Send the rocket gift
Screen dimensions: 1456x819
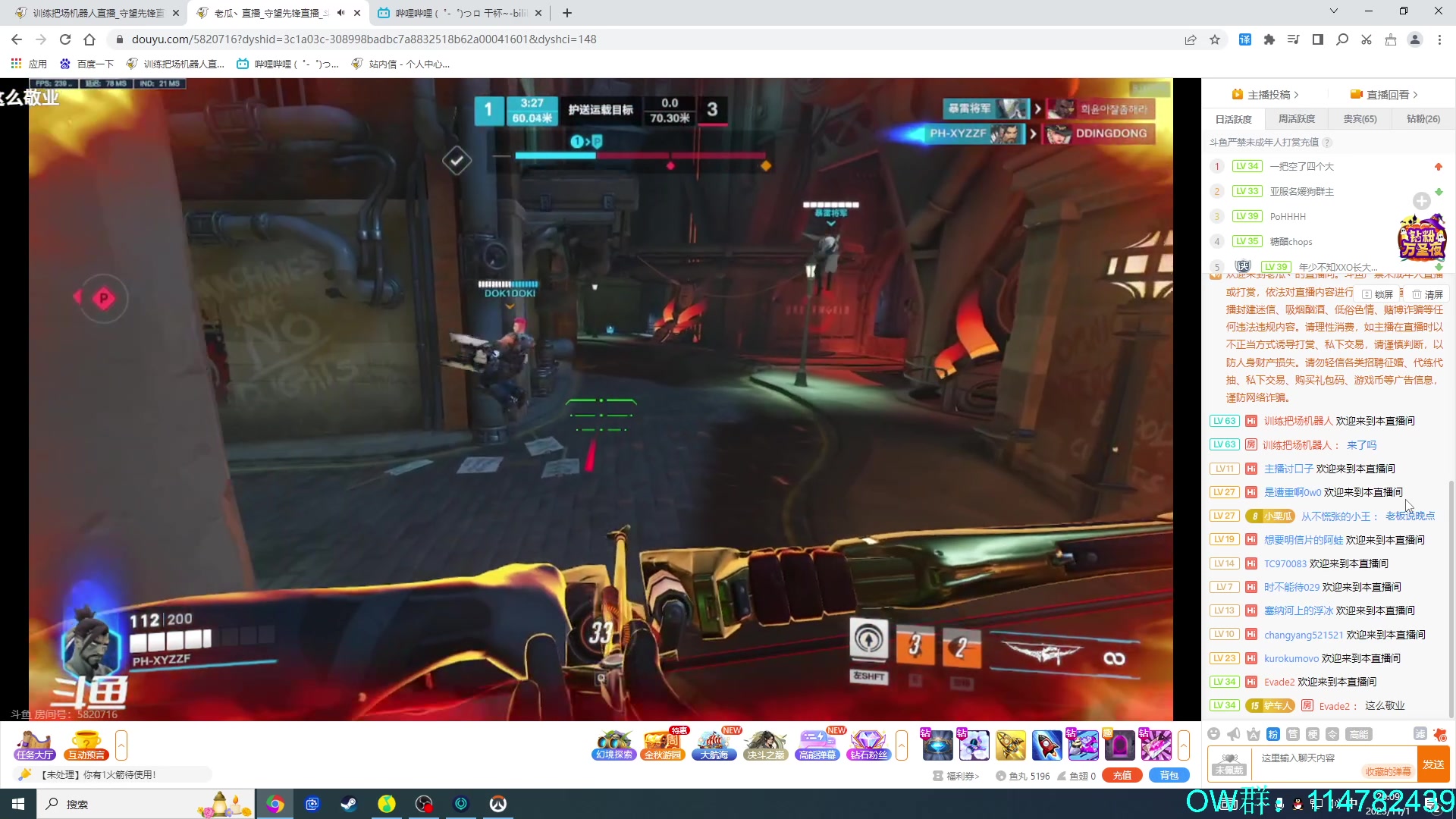pyautogui.click(x=1046, y=745)
